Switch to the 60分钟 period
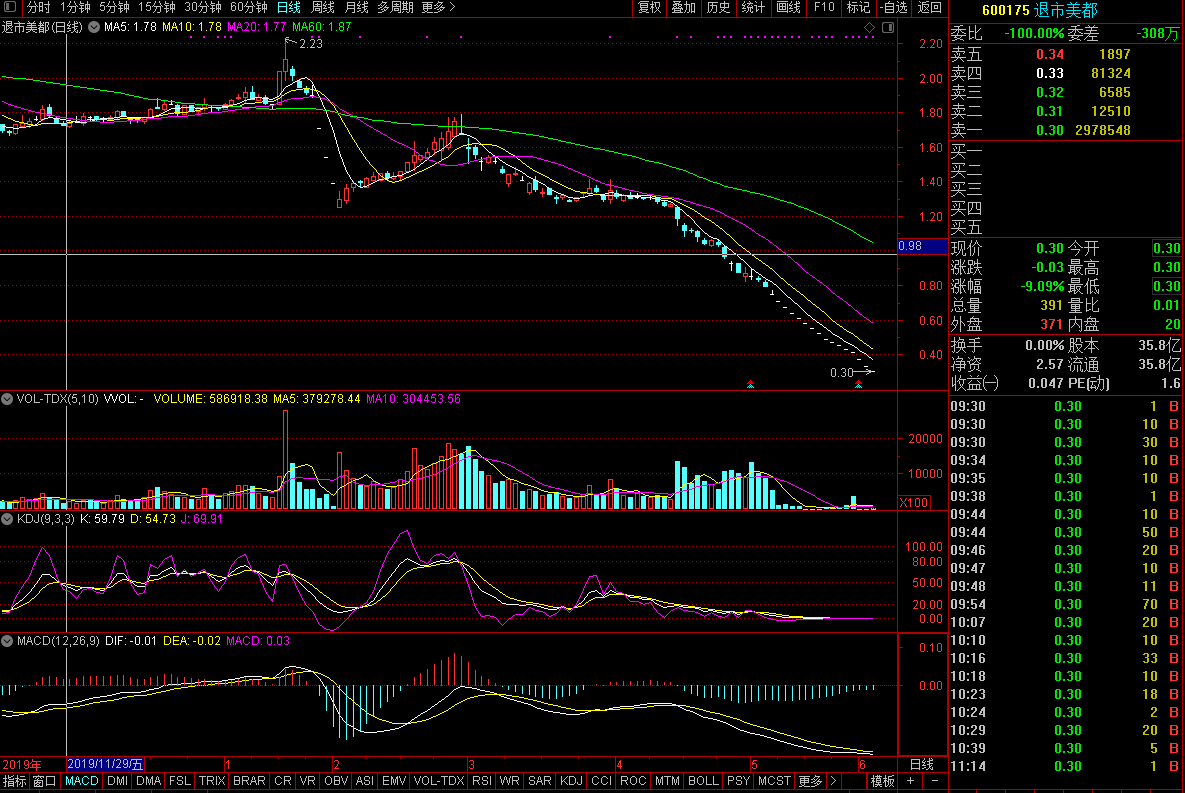This screenshot has width=1185, height=793. tap(249, 7)
